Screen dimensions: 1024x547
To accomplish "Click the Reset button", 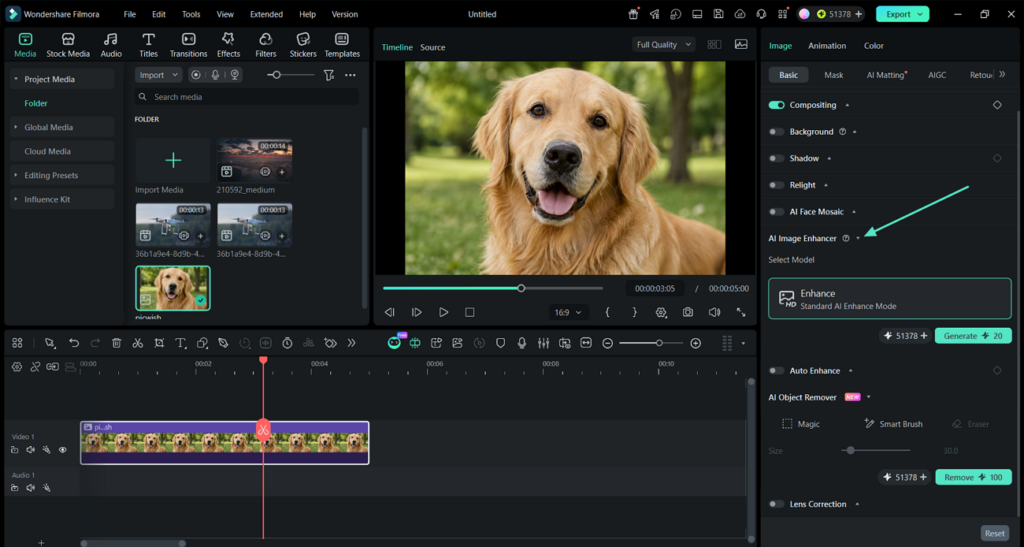I will [x=995, y=533].
